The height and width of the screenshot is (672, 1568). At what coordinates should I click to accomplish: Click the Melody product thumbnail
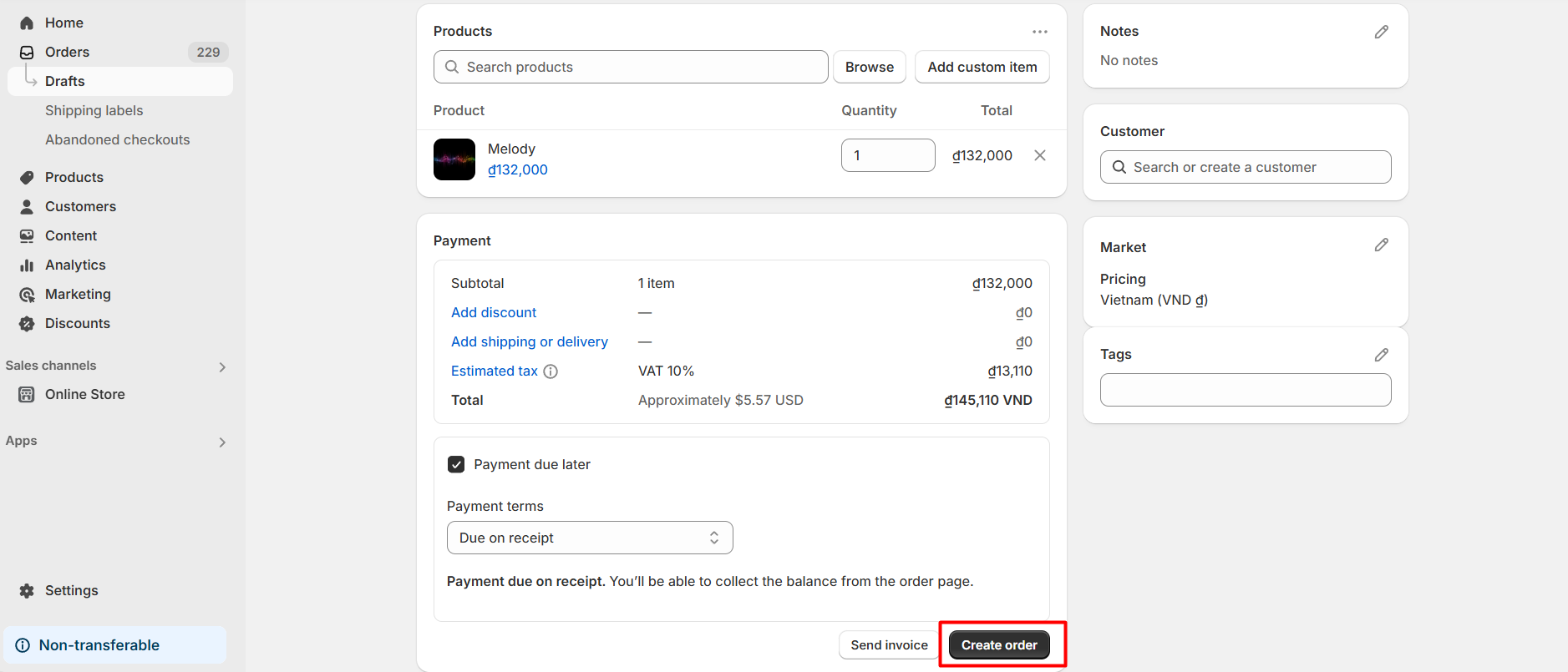454,159
